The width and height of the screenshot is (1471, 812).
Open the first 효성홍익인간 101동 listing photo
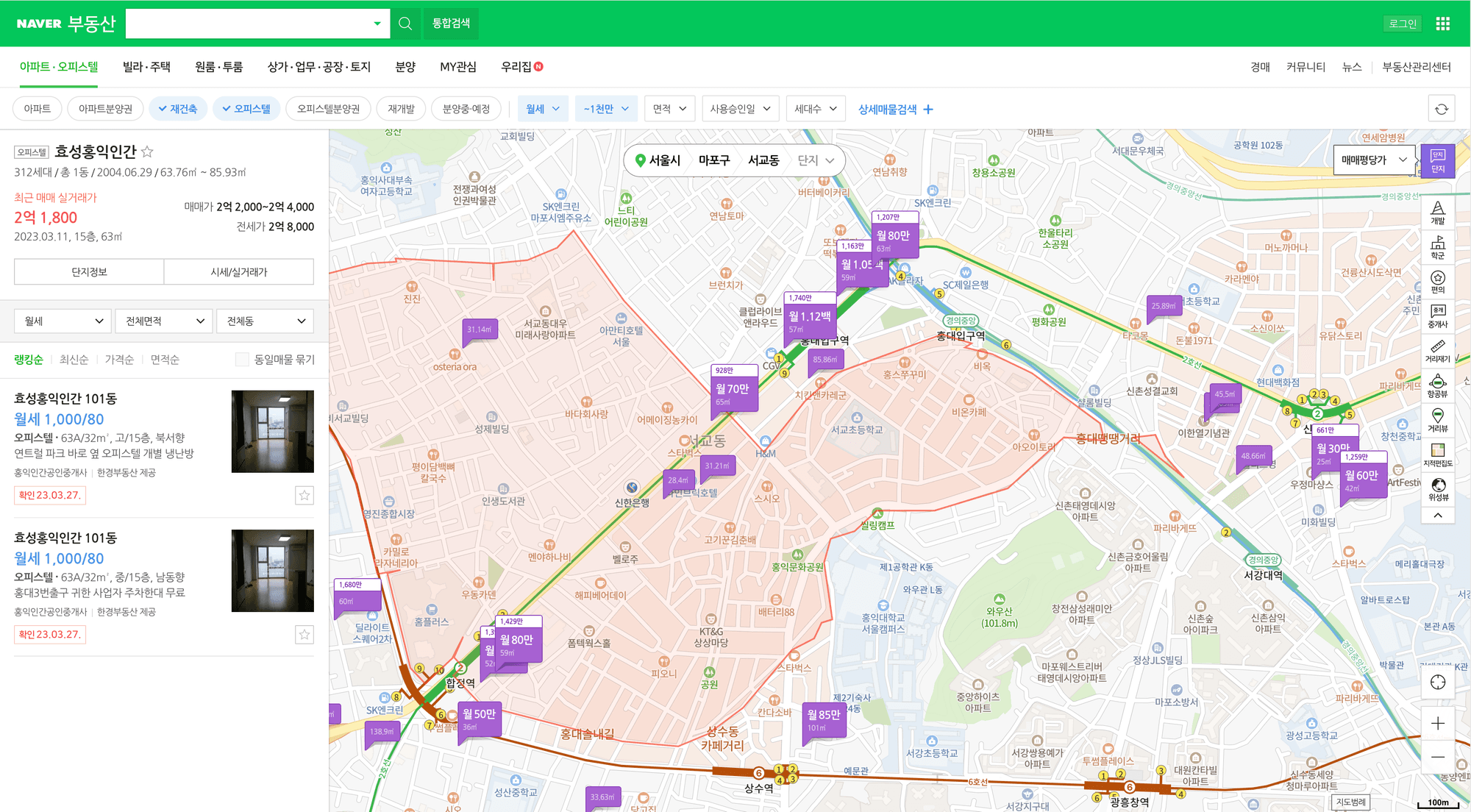[272, 431]
